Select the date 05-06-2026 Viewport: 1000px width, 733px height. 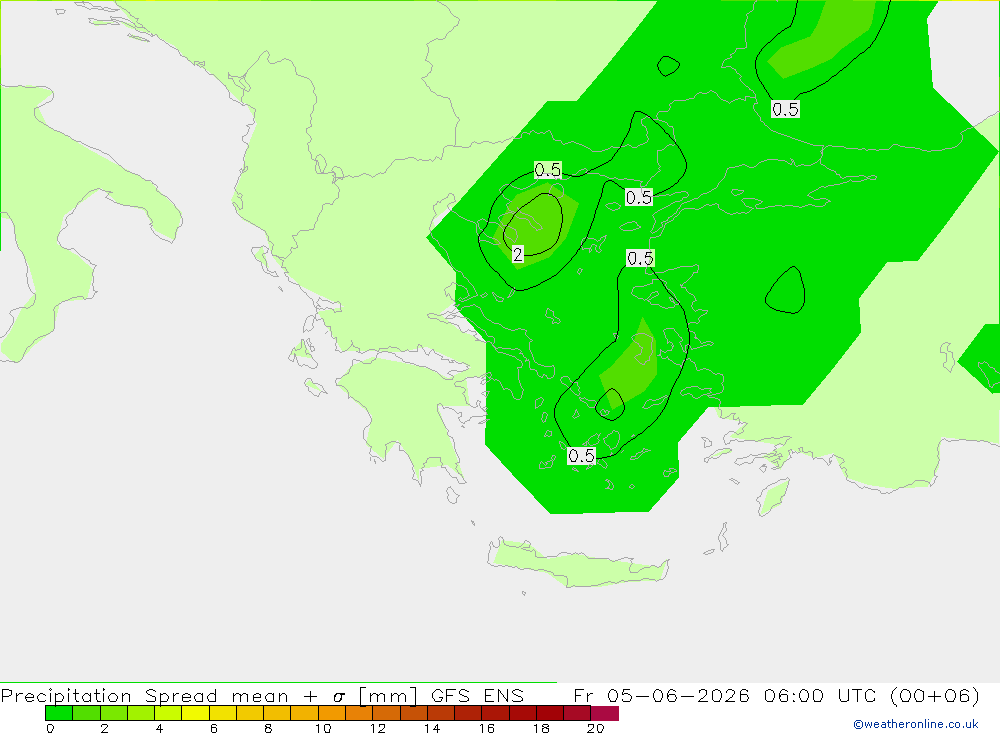pyautogui.click(x=677, y=695)
